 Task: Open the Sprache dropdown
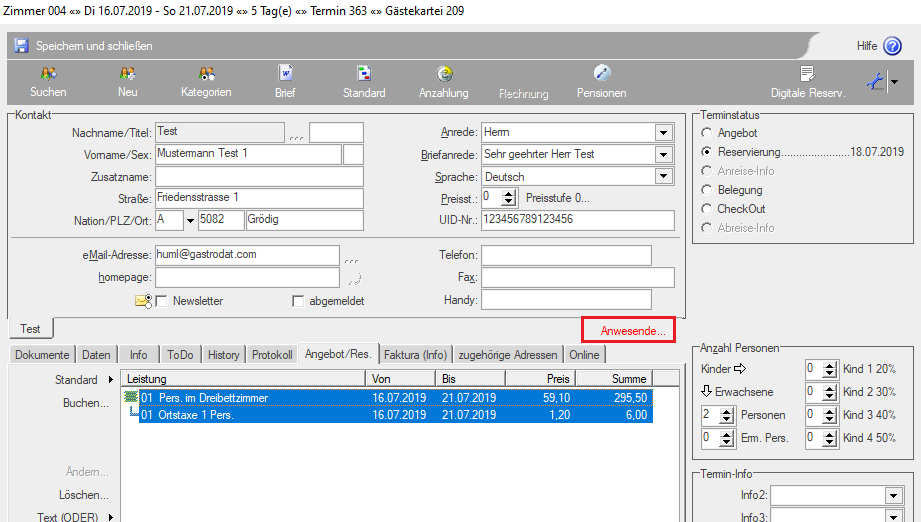click(664, 176)
